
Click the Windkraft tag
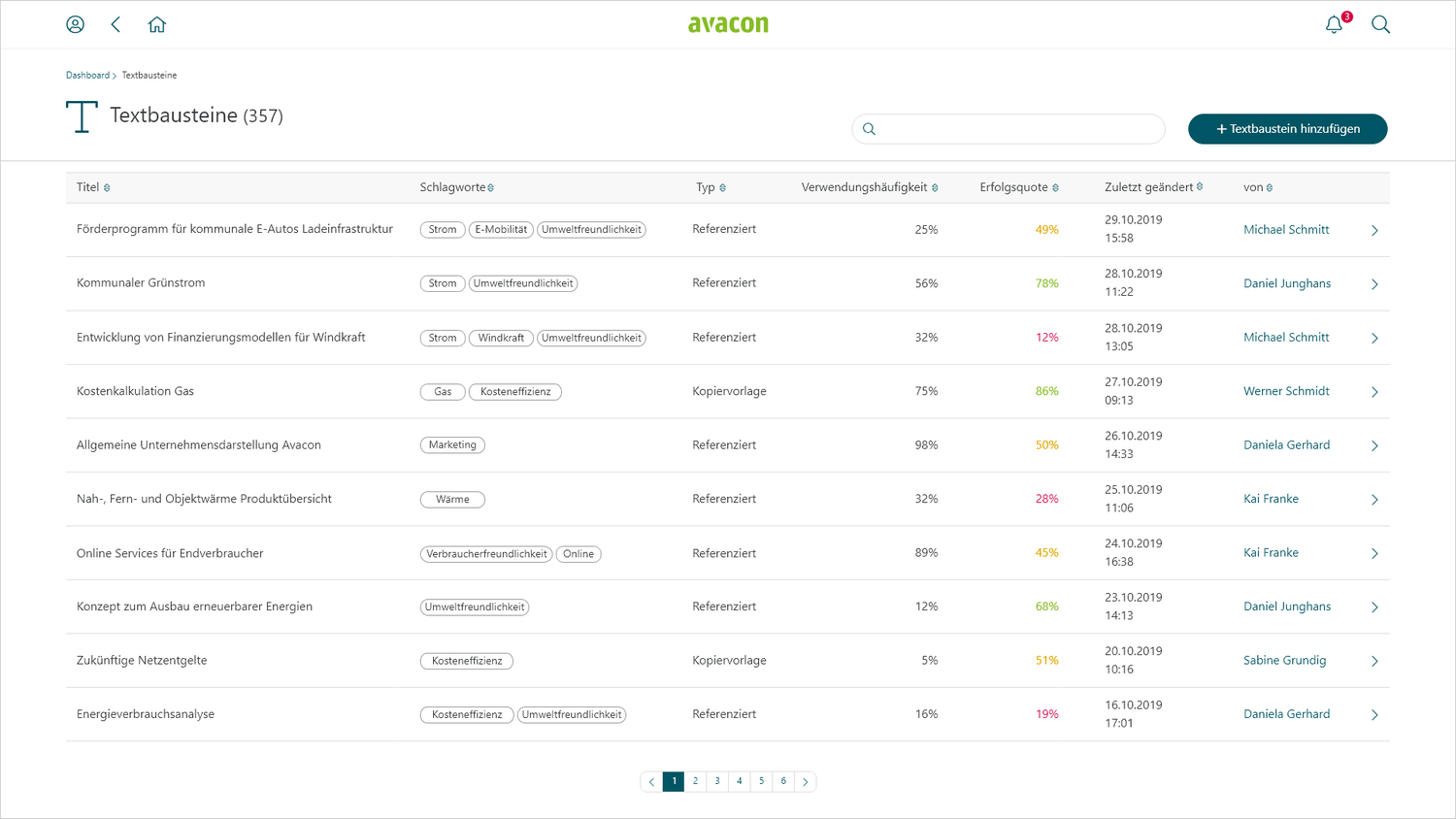coord(501,338)
